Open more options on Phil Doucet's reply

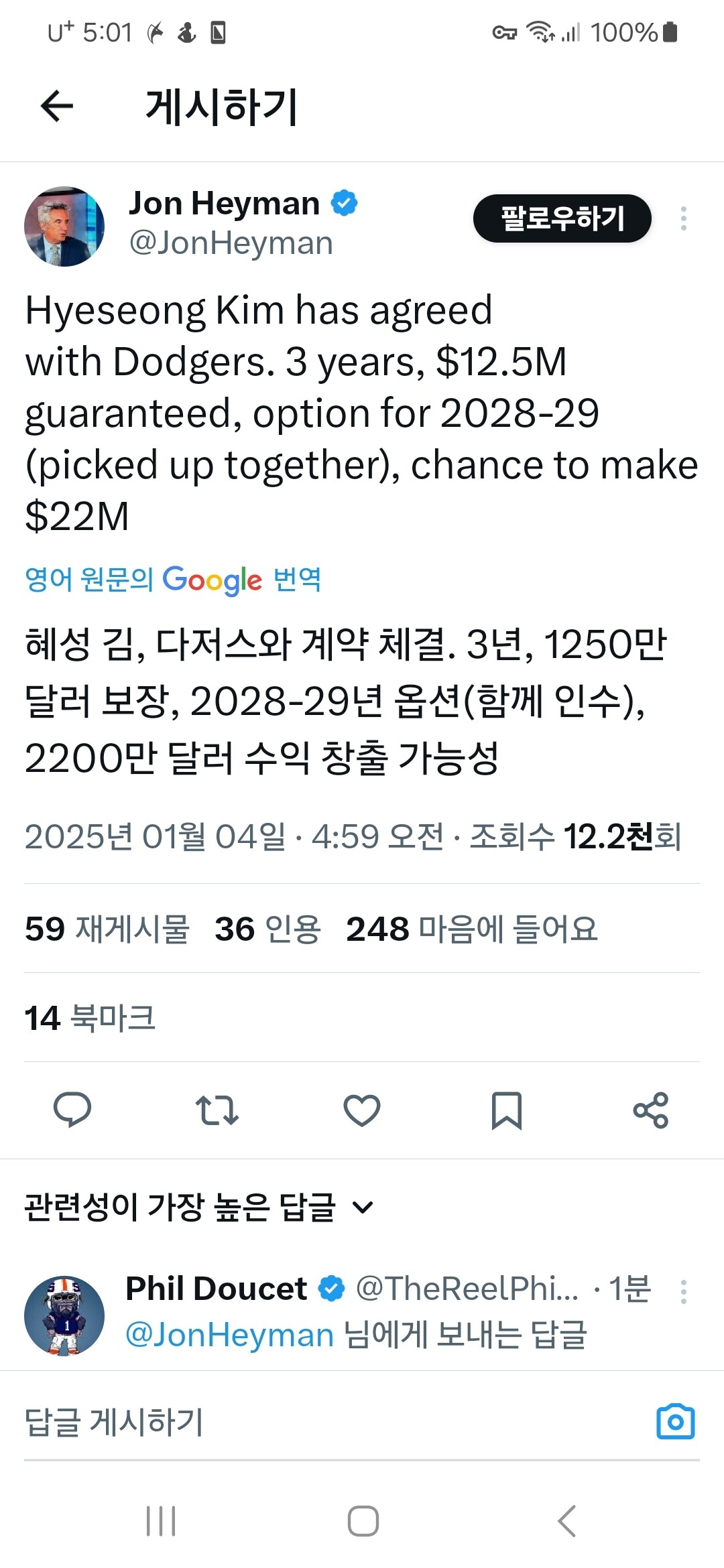click(x=683, y=1291)
